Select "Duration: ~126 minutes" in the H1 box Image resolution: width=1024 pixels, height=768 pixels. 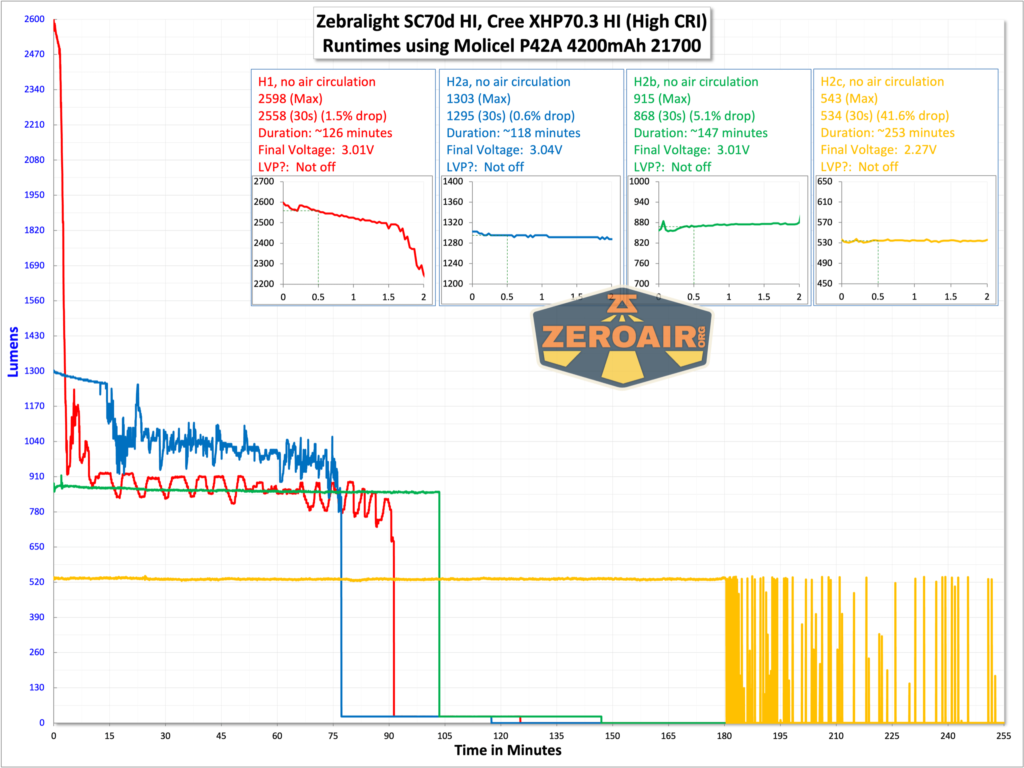point(325,133)
